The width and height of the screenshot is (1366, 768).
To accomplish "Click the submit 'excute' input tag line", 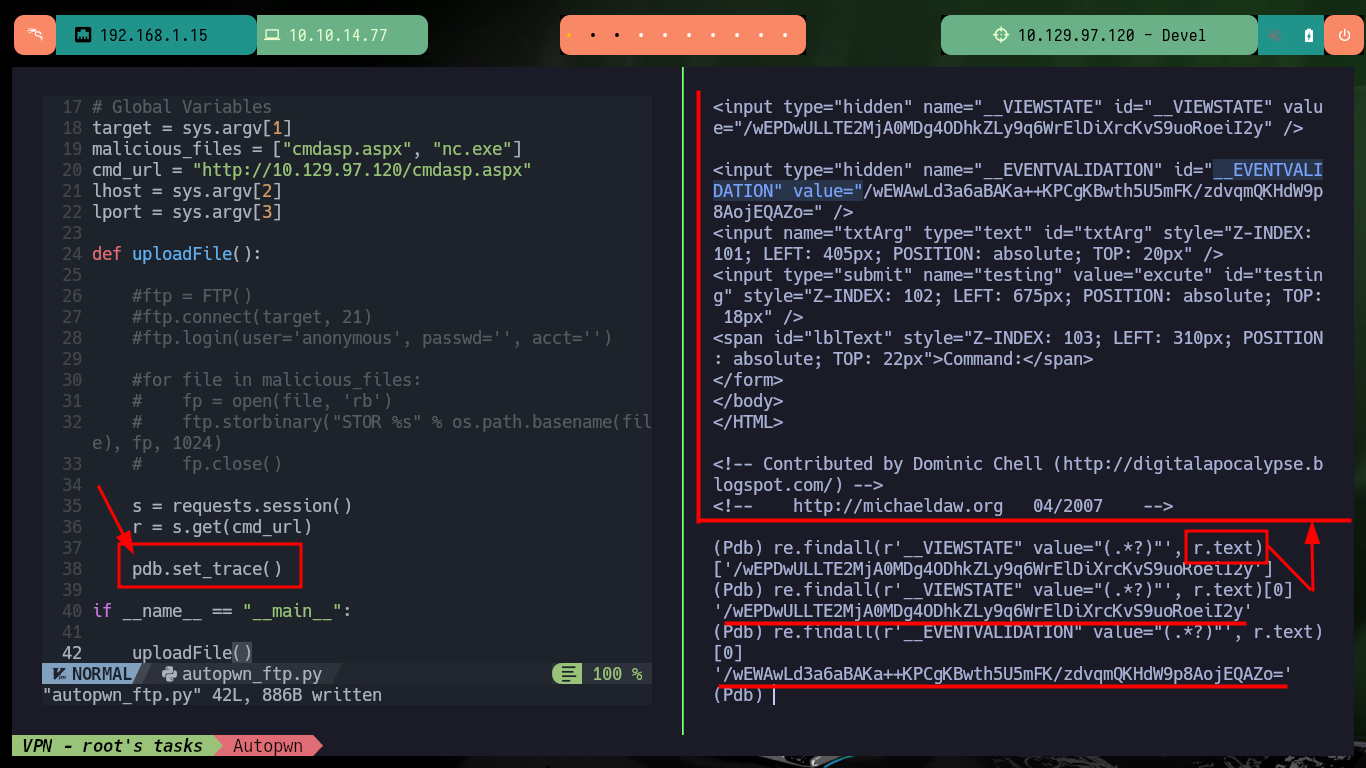I will (x=1018, y=296).
